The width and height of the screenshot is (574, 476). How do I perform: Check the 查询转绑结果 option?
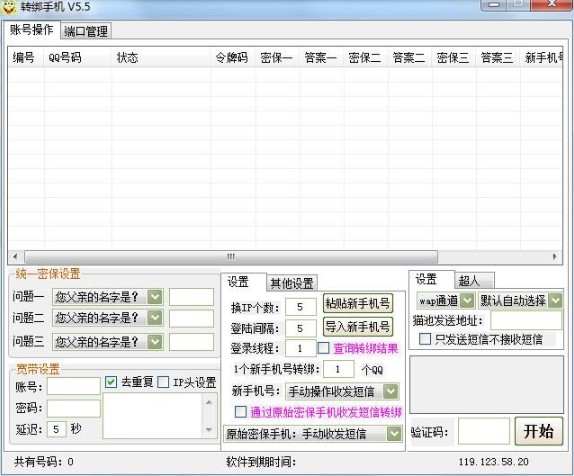point(324,348)
